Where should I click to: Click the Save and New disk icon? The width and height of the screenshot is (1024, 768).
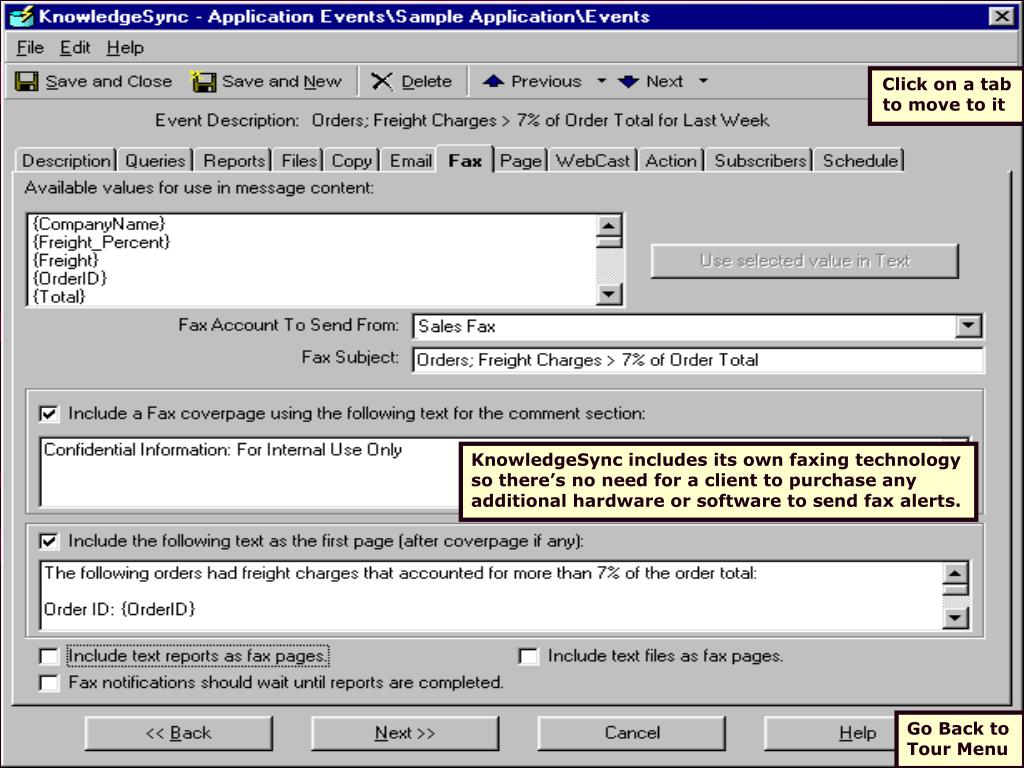[203, 82]
